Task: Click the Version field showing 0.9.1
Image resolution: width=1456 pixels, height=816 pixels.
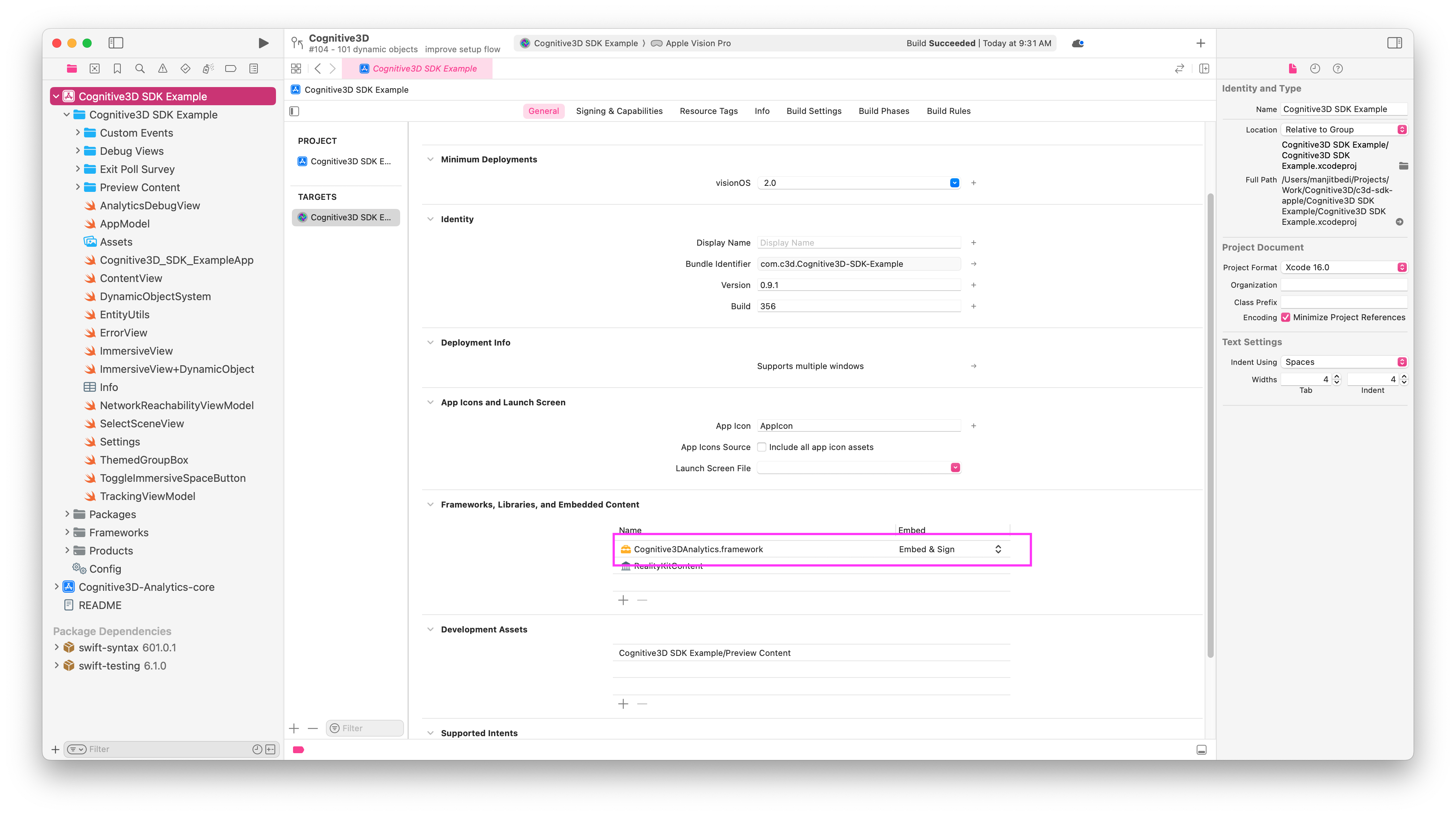Action: pos(859,285)
